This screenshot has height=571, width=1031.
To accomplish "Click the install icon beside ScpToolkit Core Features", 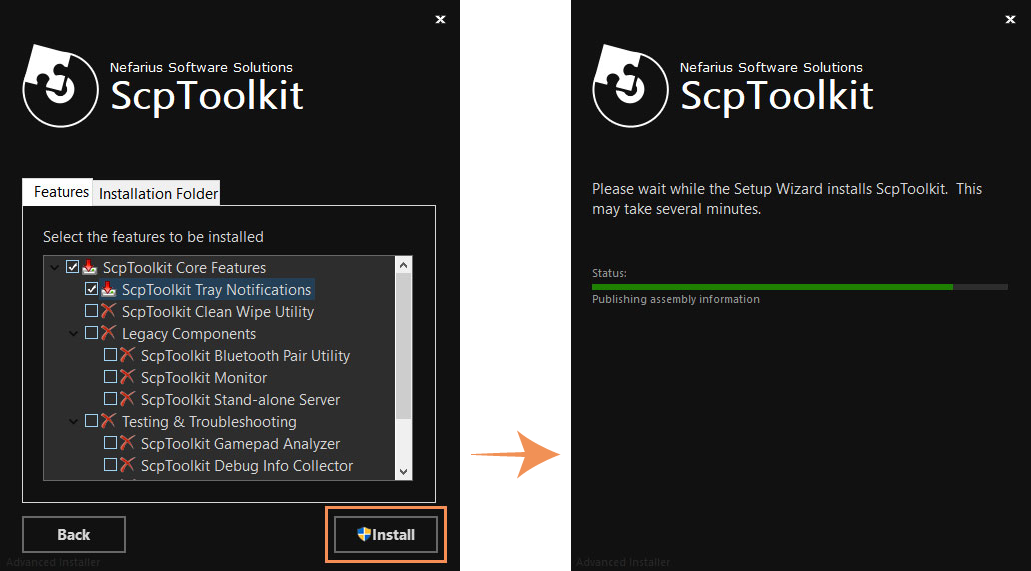I will pyautogui.click(x=89, y=267).
